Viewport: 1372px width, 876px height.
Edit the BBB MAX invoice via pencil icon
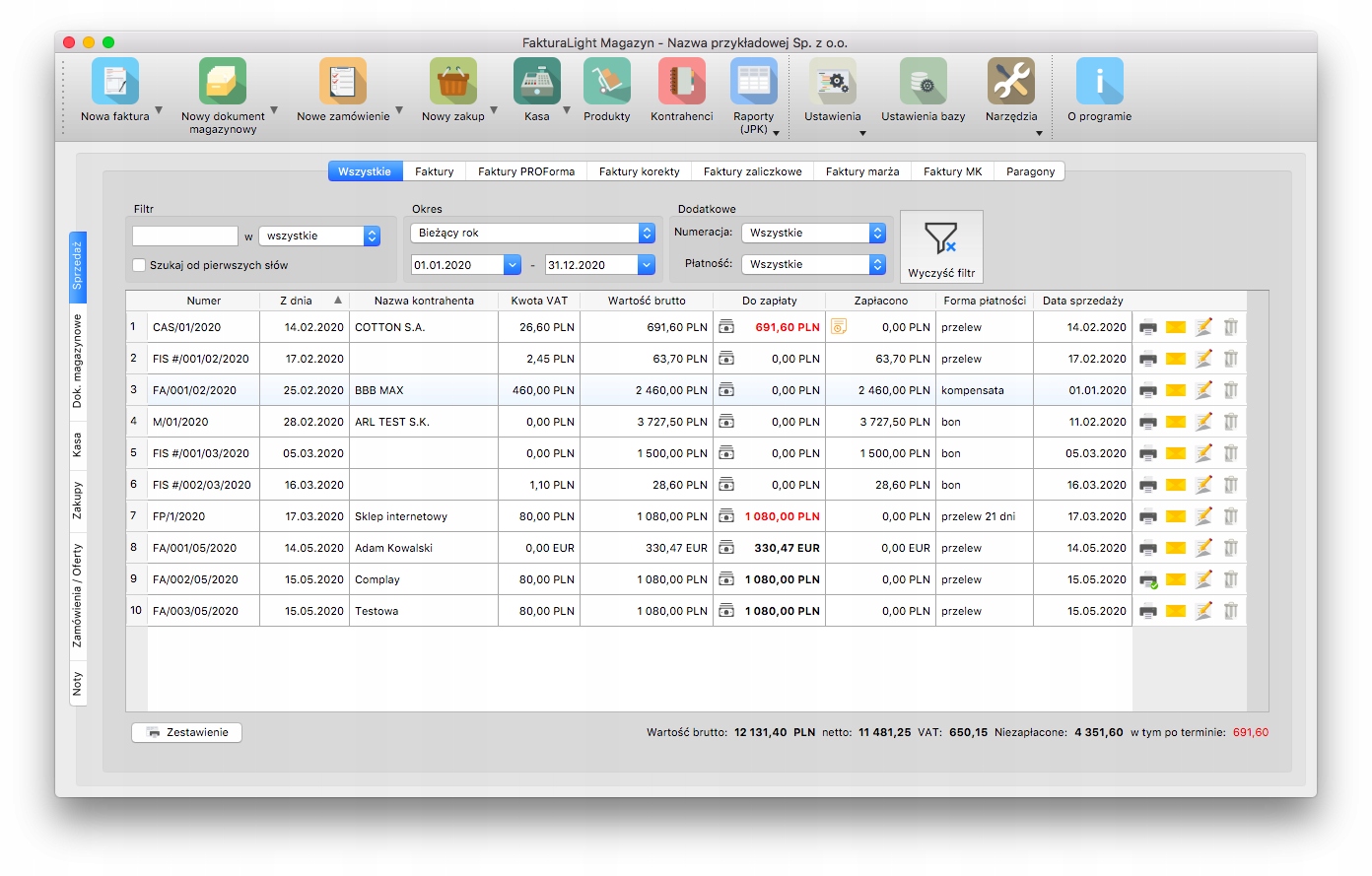(1202, 390)
